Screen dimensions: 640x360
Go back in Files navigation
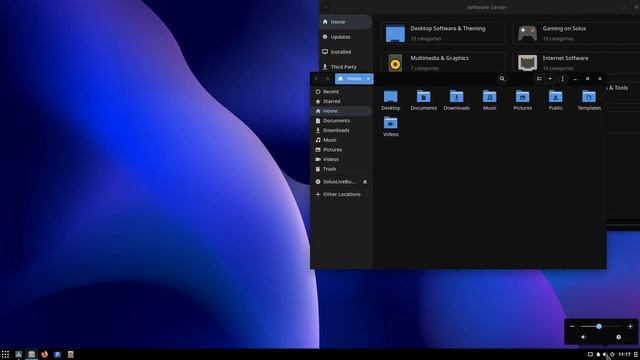pyautogui.click(x=316, y=79)
